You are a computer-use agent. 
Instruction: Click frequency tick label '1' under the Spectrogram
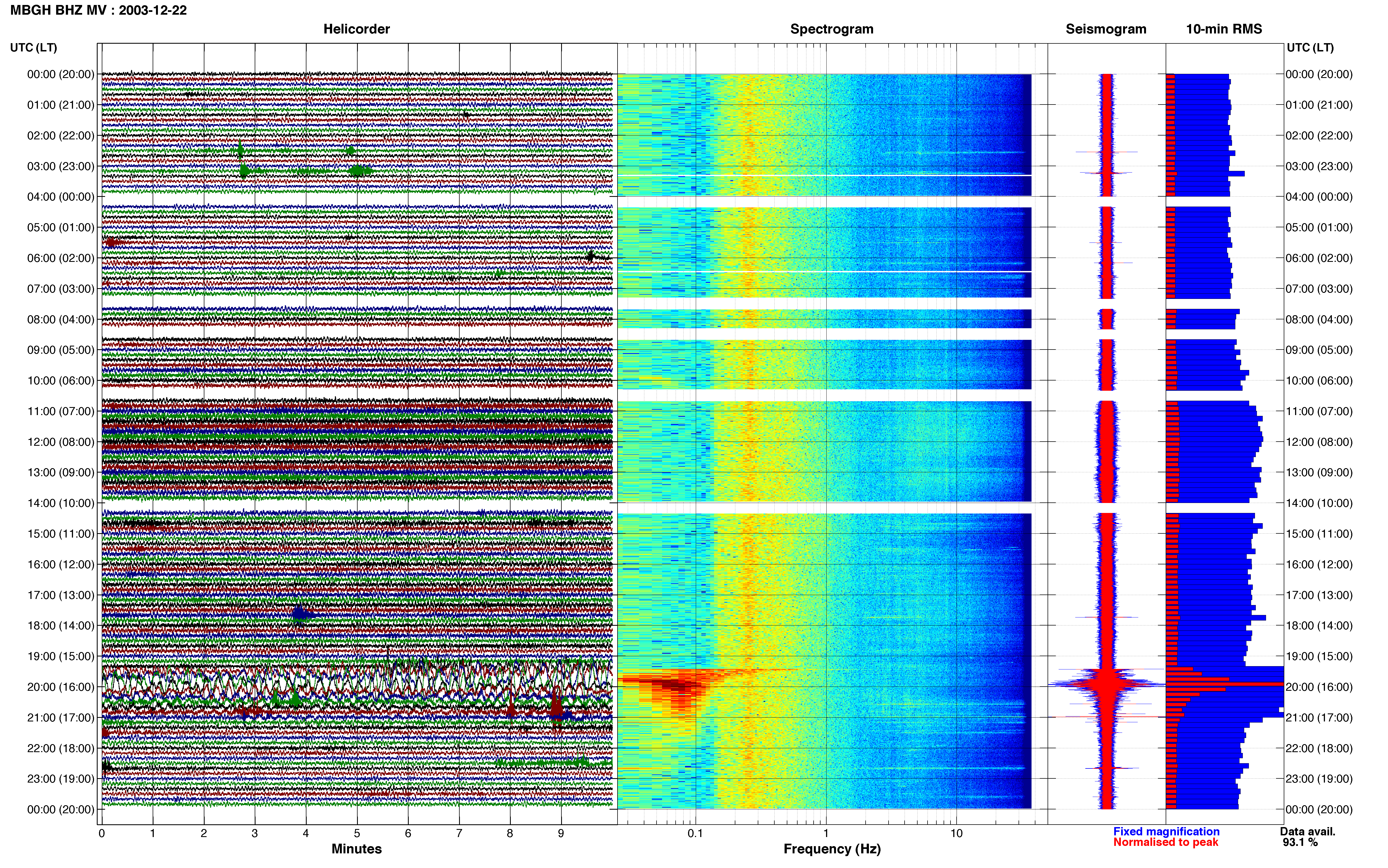(x=826, y=833)
